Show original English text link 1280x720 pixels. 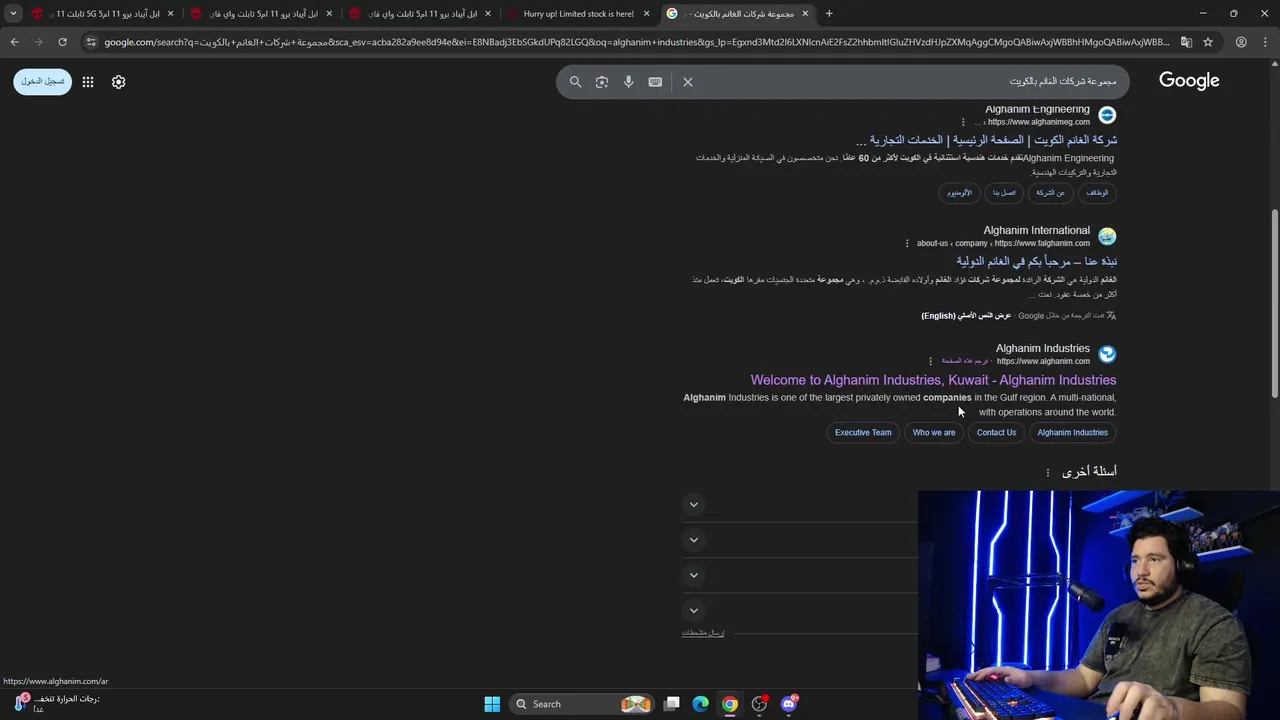tap(966, 316)
